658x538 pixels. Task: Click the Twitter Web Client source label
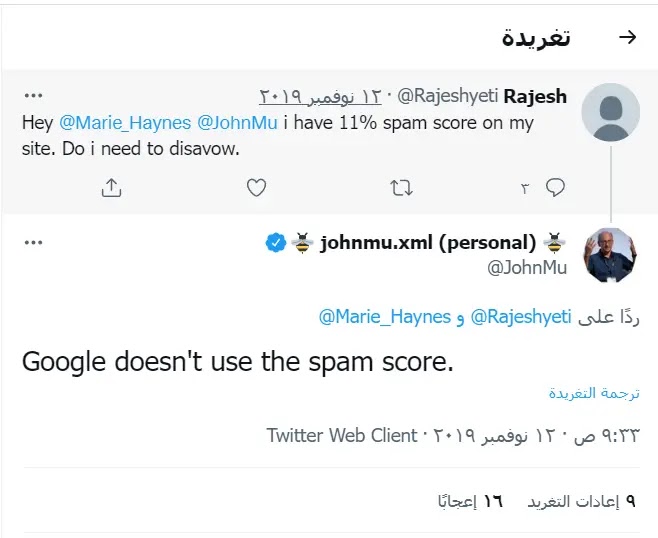(x=341, y=435)
